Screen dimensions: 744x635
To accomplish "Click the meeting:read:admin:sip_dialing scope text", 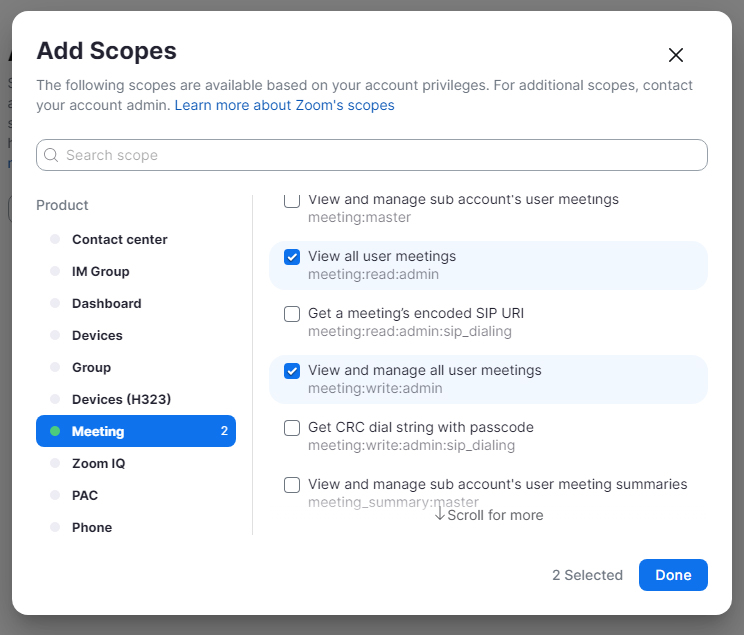I will 410,331.
